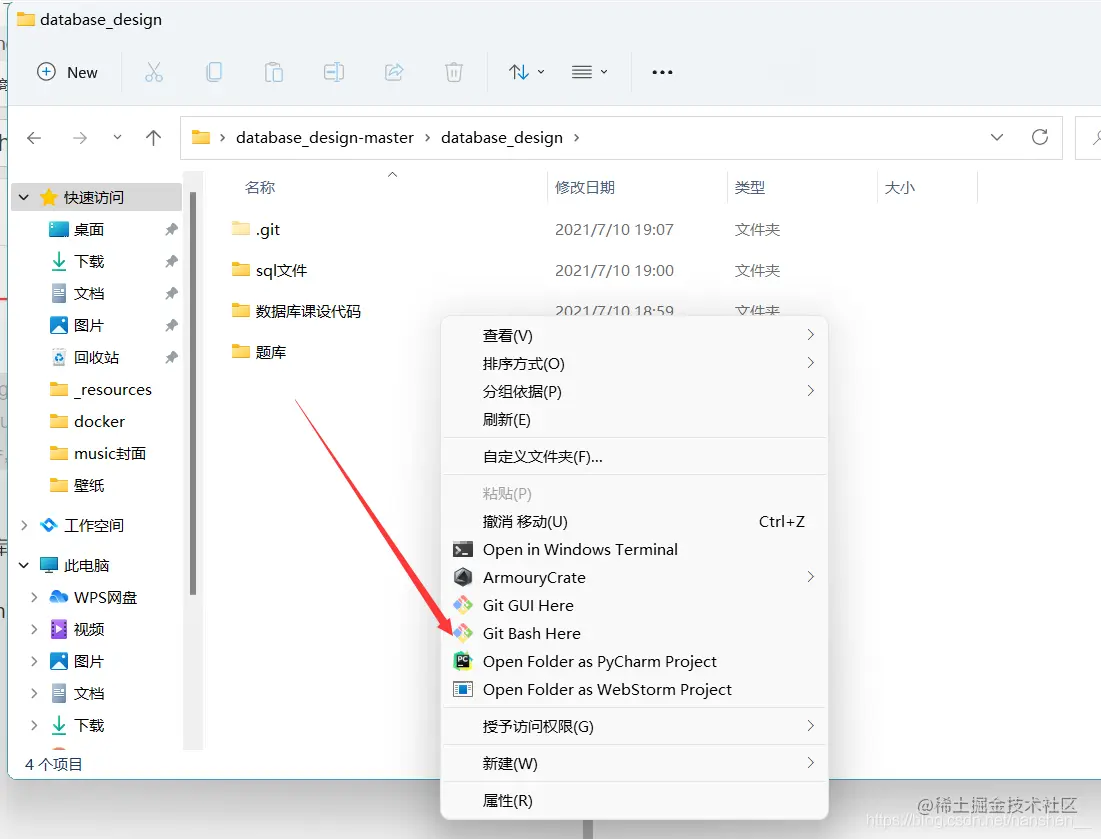Choose 撤消 移动(U) in context menu
The width and height of the screenshot is (1101, 839).
coord(634,522)
